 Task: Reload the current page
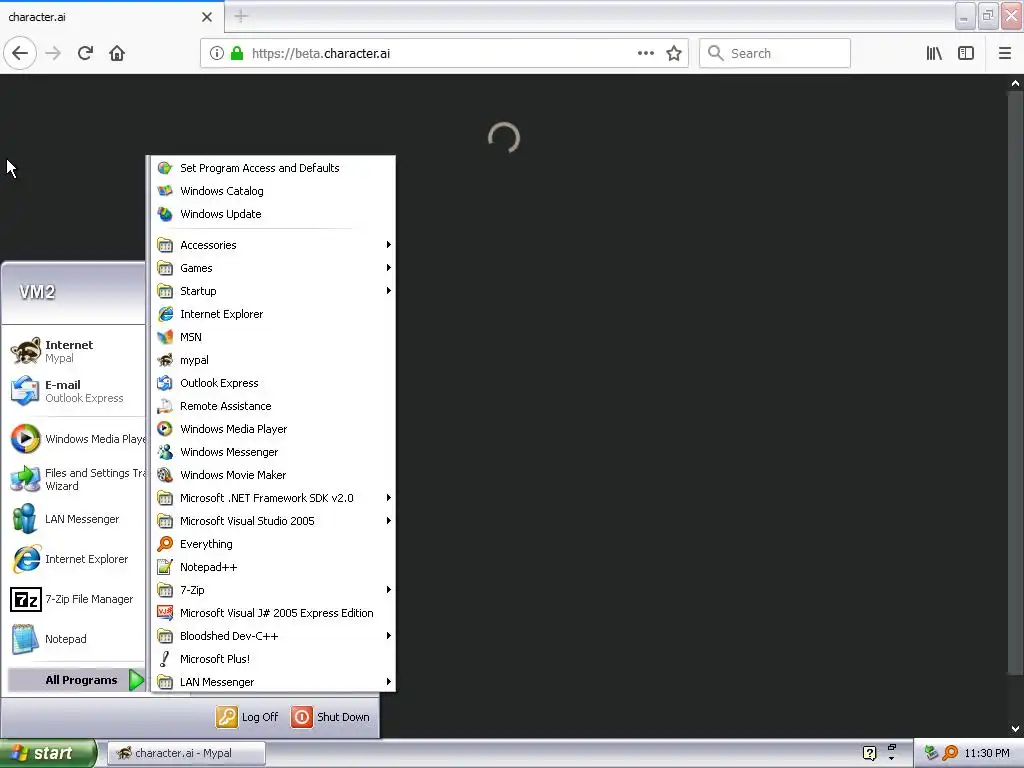(x=85, y=53)
